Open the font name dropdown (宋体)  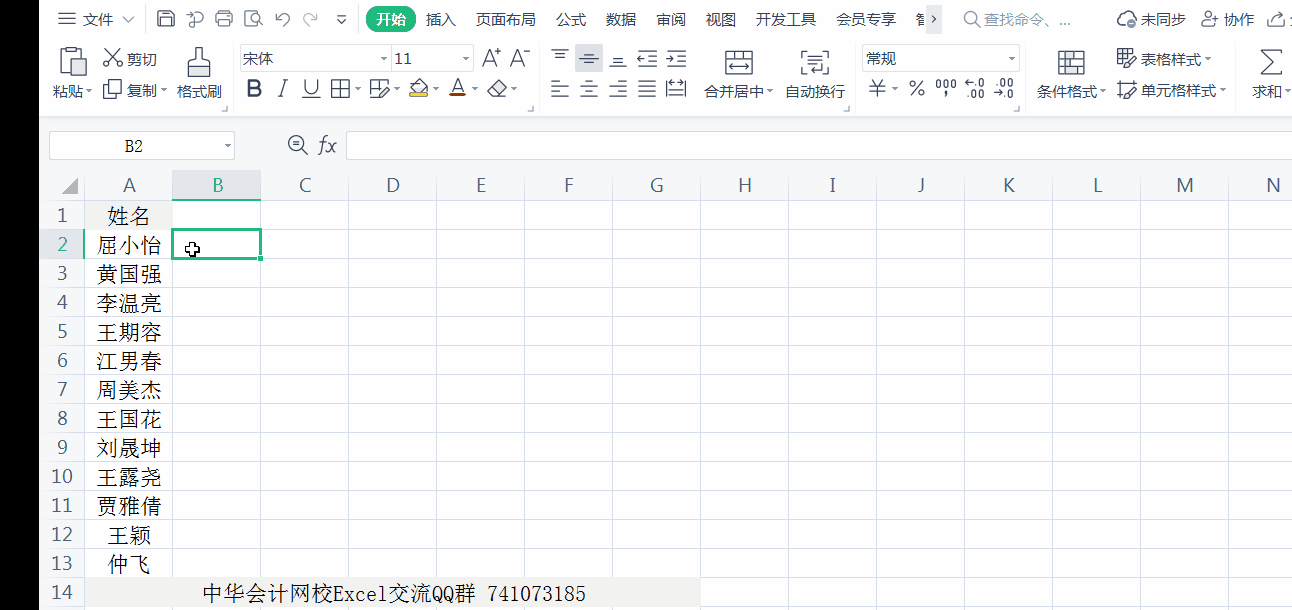click(x=383, y=59)
